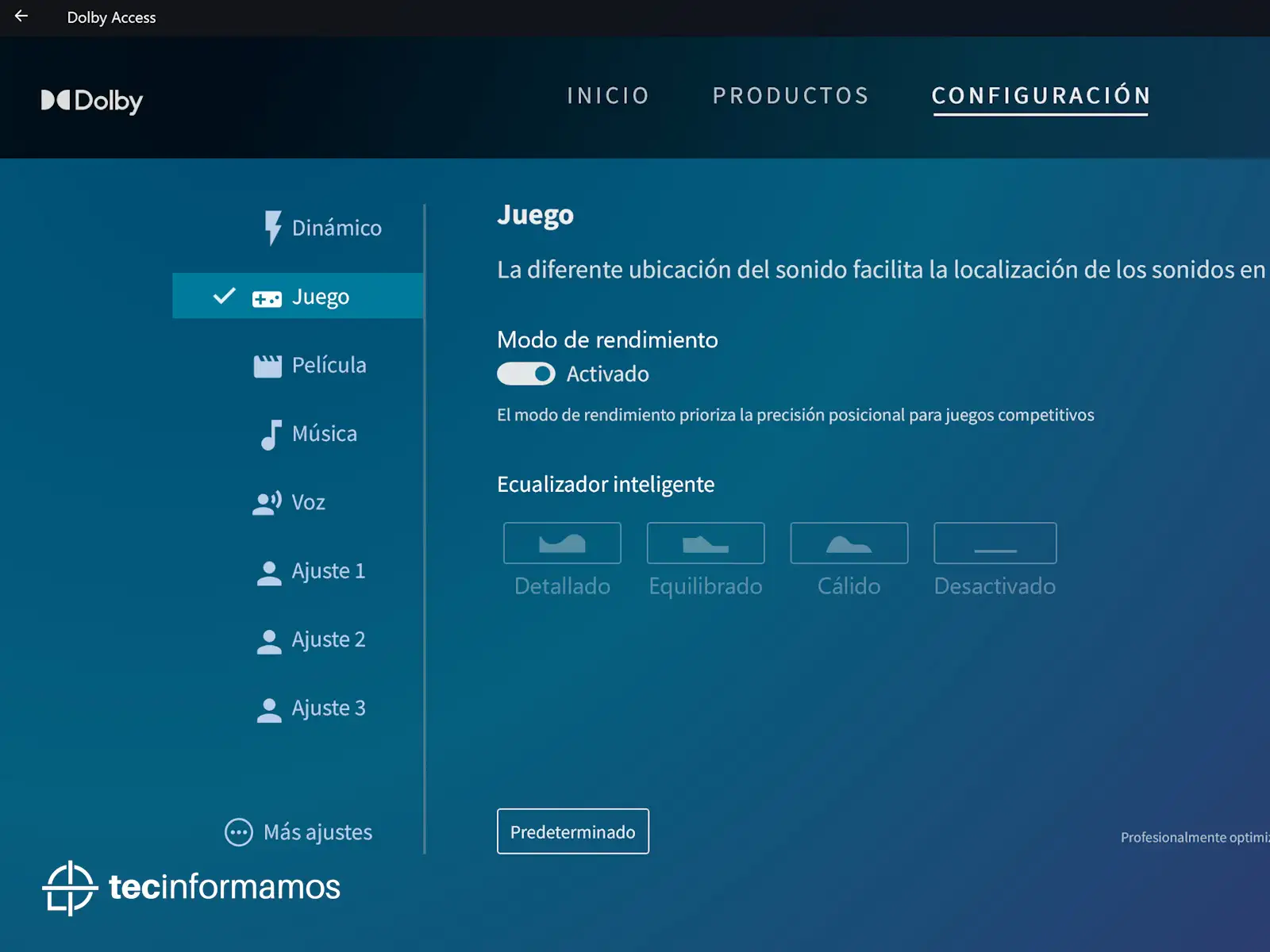Switch to the PRODUCTOS tab
The height and width of the screenshot is (952, 1270).
(791, 96)
